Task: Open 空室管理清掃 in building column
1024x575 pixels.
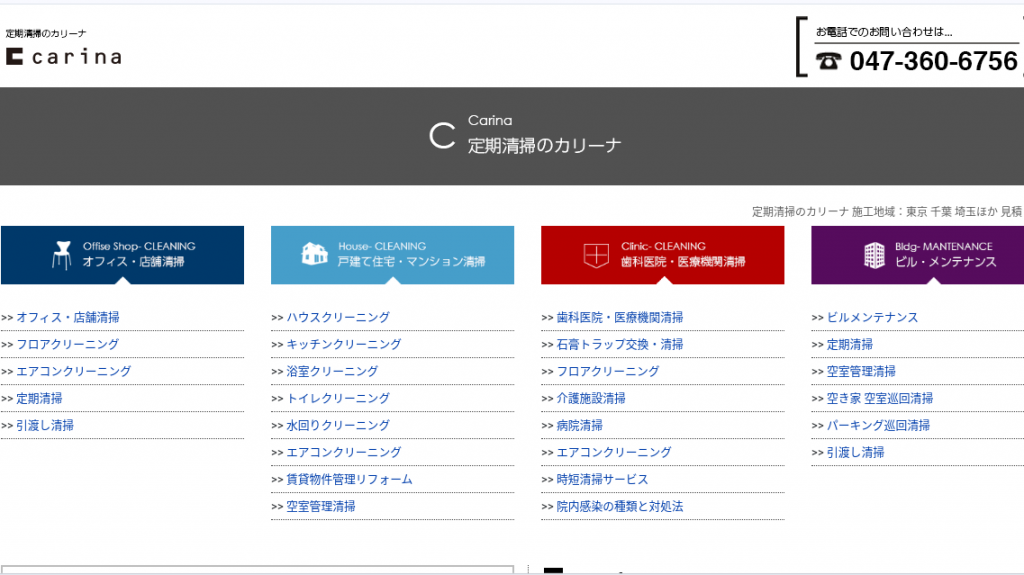Action: [x=861, y=371]
